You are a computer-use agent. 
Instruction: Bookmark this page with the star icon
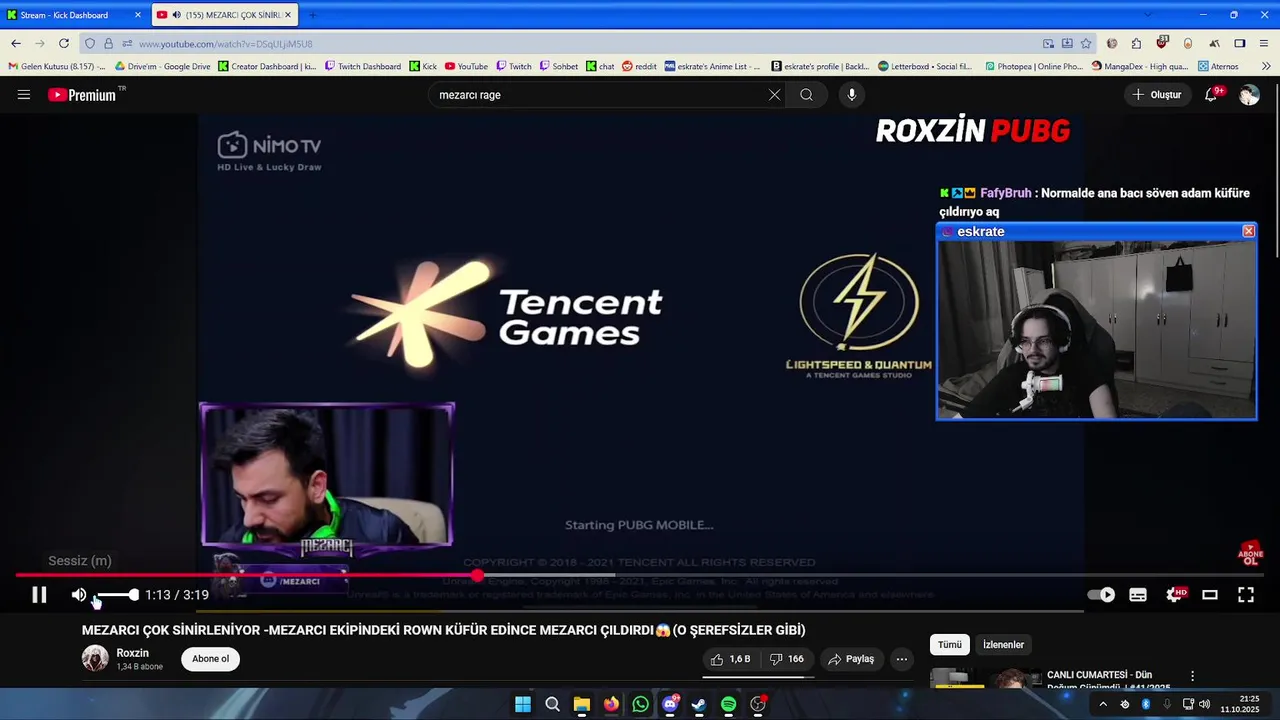[x=1086, y=44]
